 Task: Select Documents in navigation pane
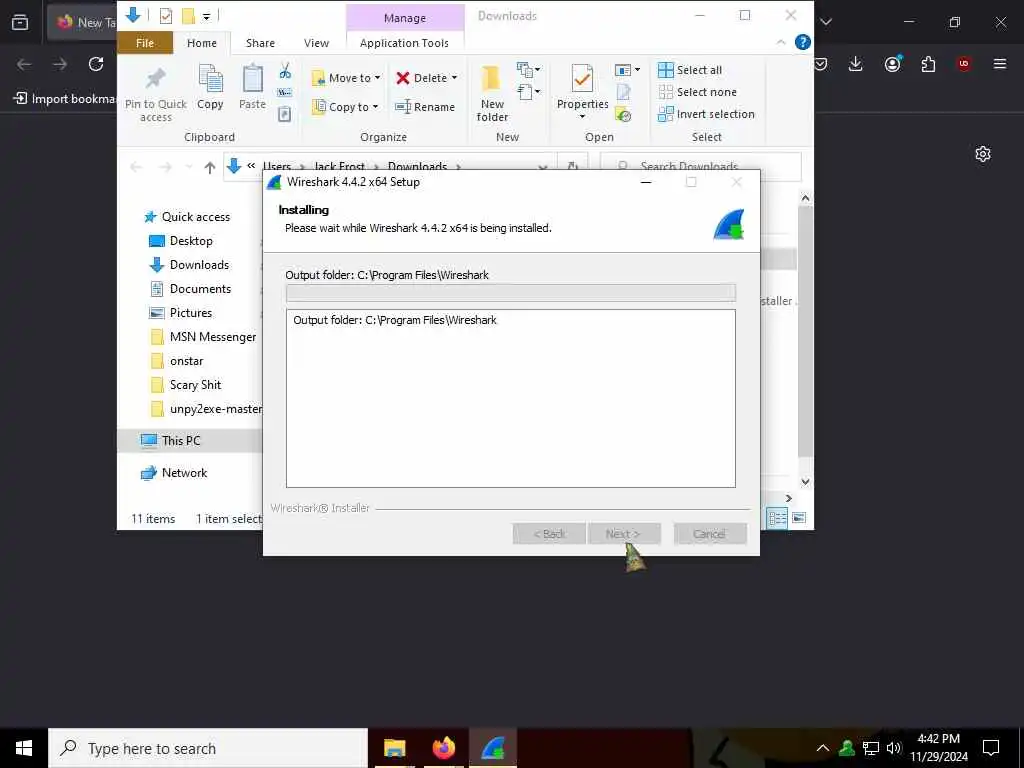pos(200,289)
